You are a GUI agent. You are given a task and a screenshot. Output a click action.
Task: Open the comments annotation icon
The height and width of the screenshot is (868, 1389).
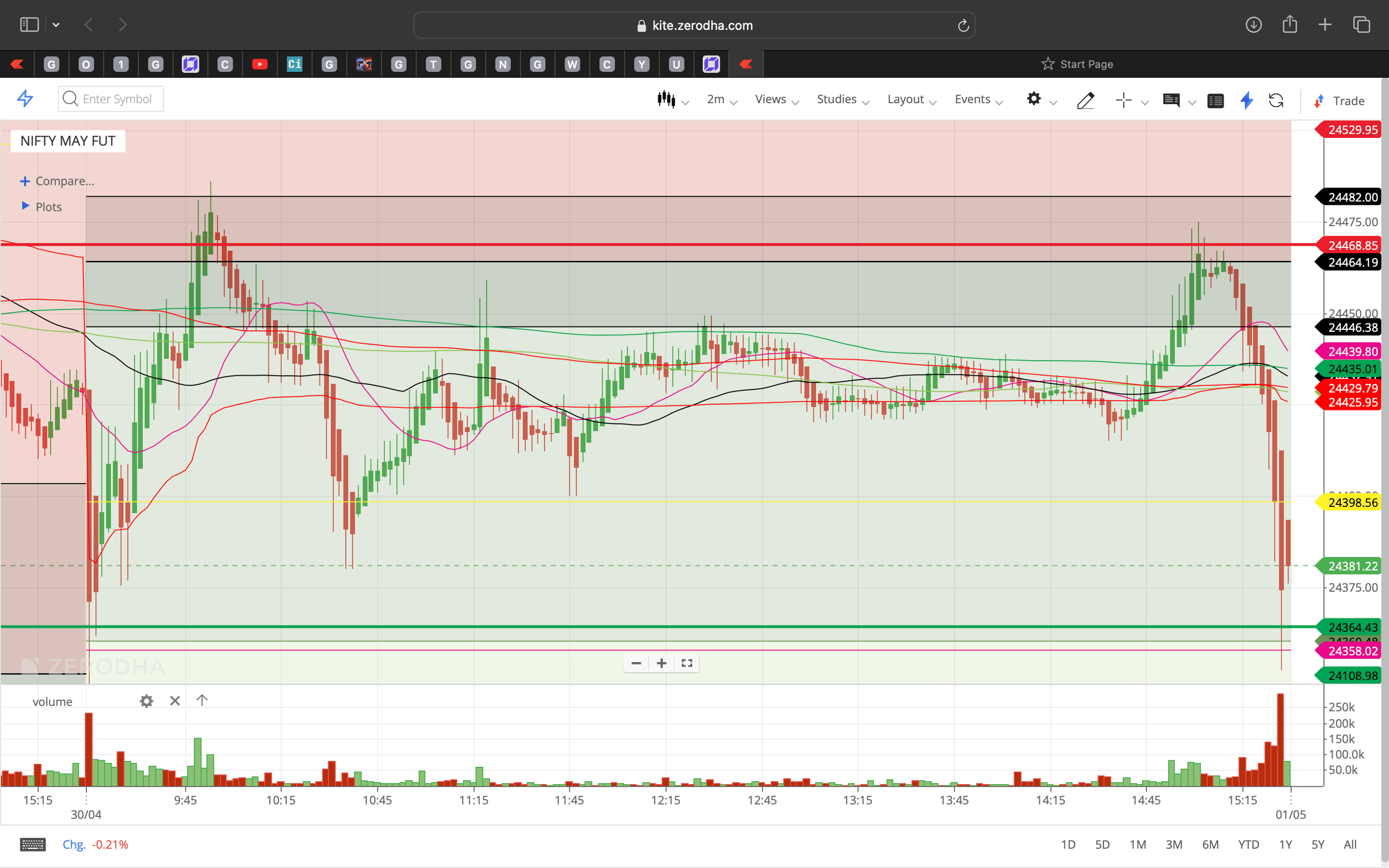click(1172, 101)
